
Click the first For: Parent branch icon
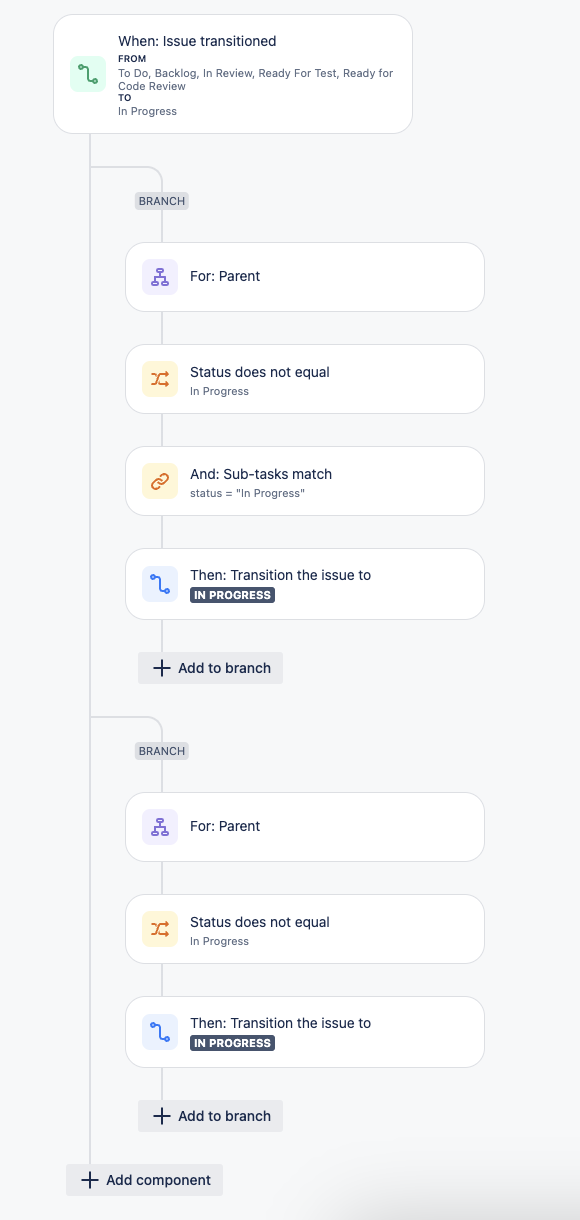(x=159, y=276)
